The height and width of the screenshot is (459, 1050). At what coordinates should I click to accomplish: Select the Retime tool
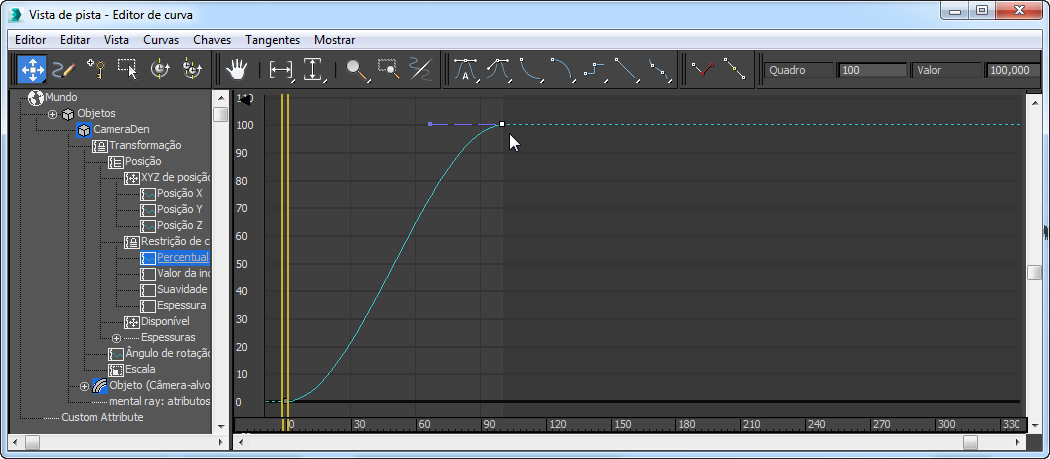[x=160, y=69]
